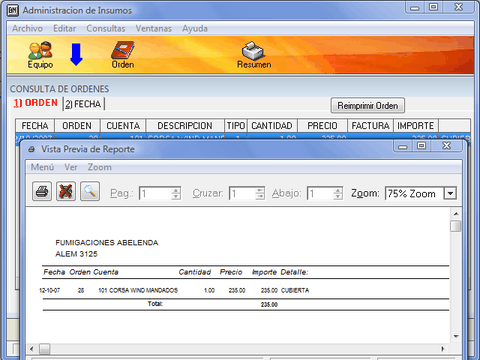
Task: Click the blue down arrow icon
Action: [76, 54]
